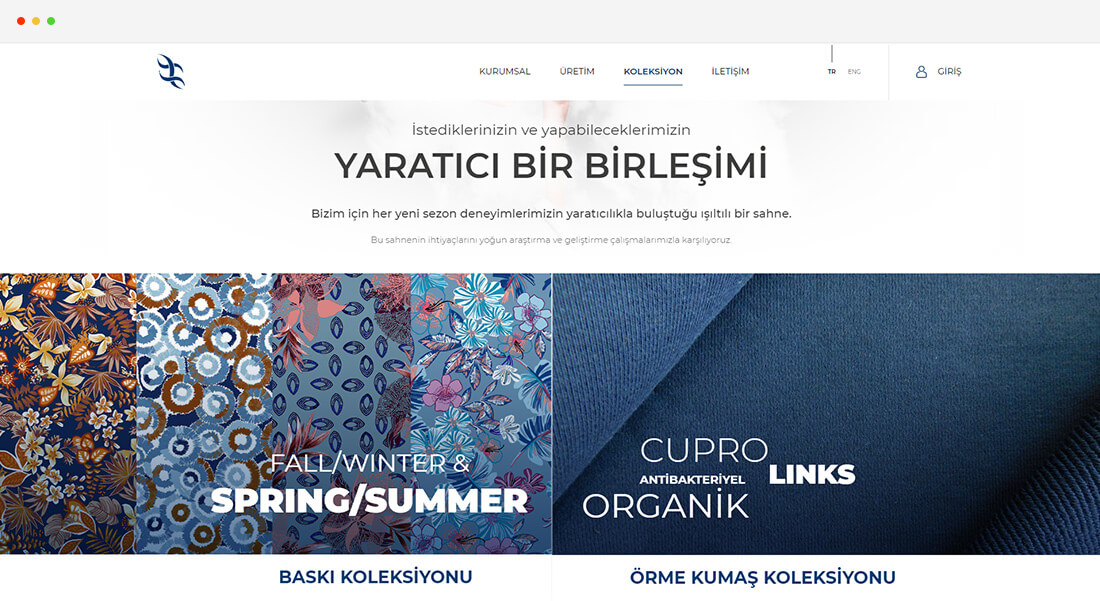1100x601 pixels.
Task: Select the KOLEKSİYON tab
Action: pyautogui.click(x=652, y=72)
